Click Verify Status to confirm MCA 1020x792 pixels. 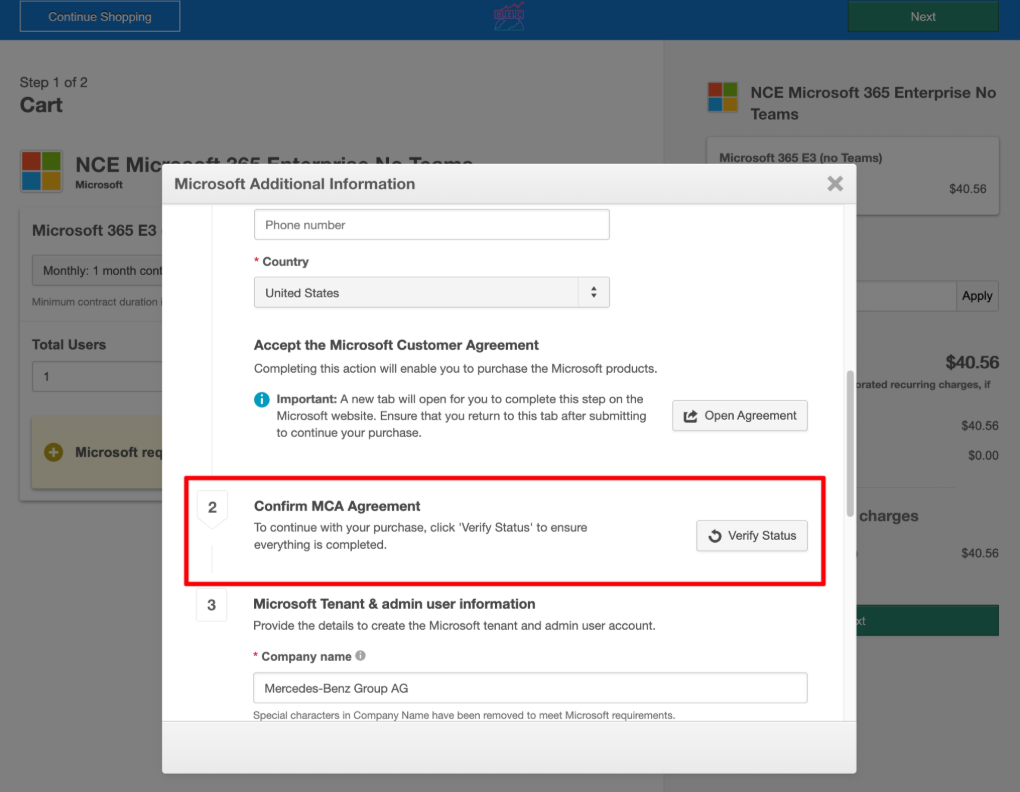pyautogui.click(x=752, y=536)
